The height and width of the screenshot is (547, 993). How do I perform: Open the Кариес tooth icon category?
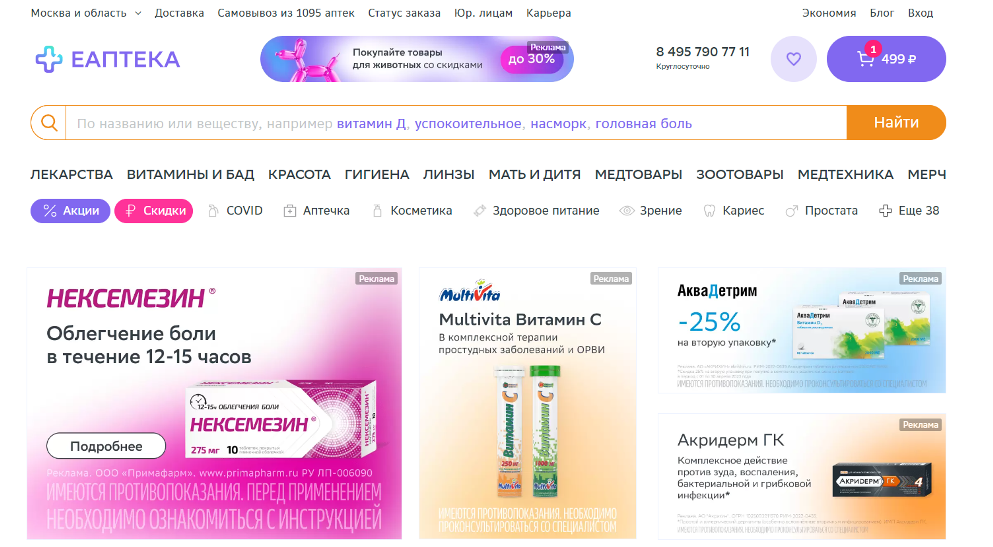734,211
